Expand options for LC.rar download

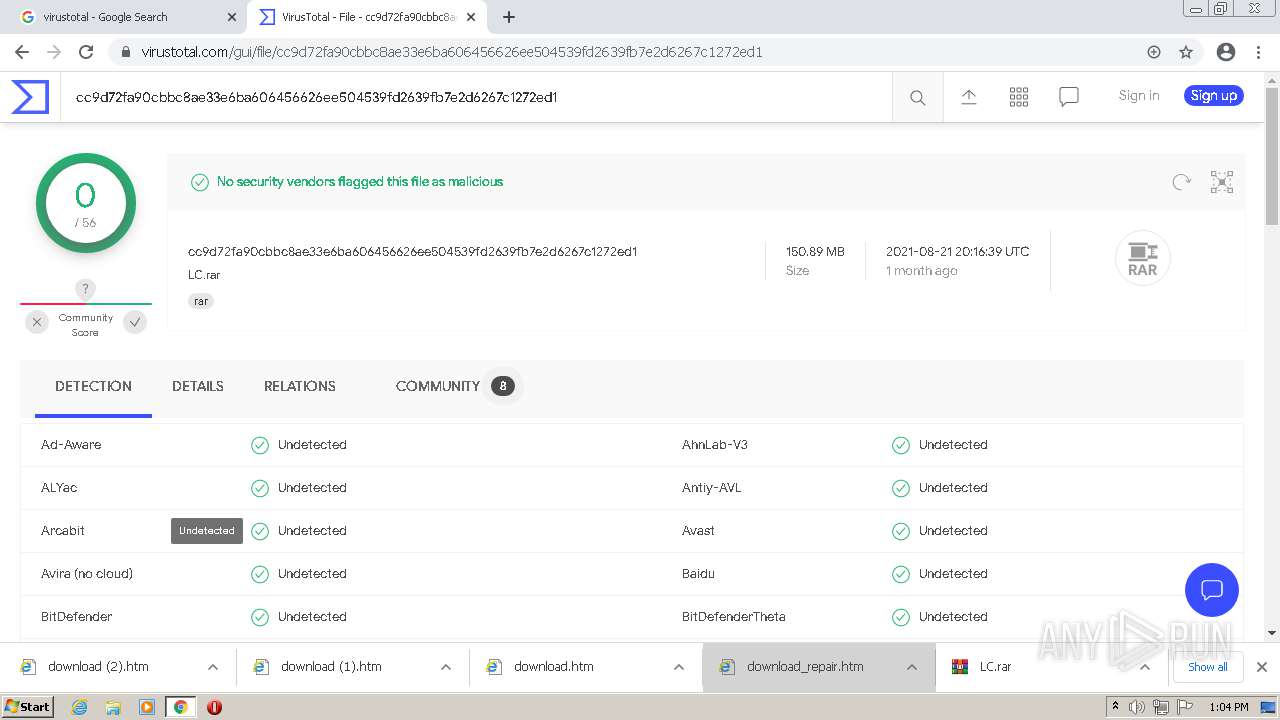1144,667
